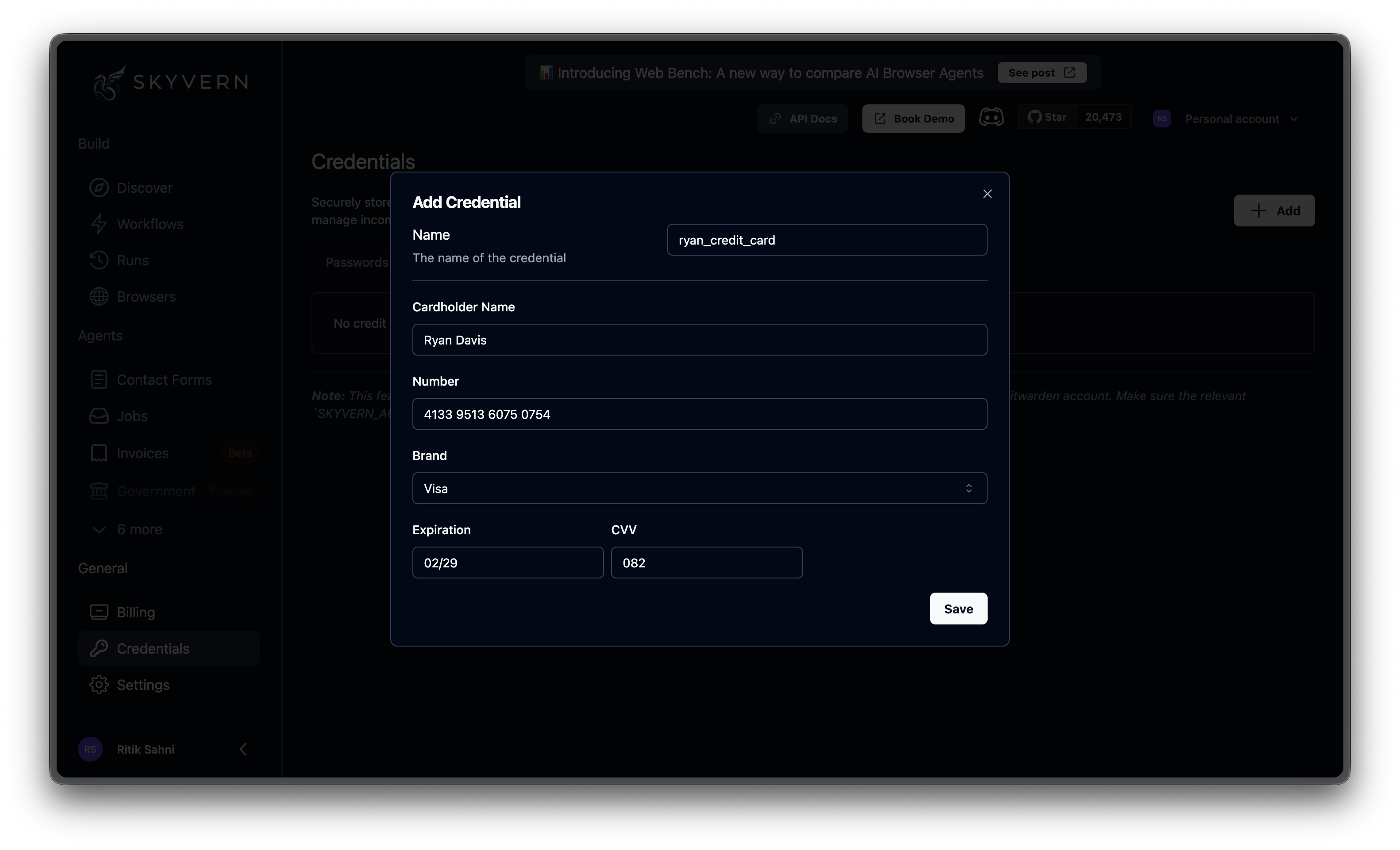Edit the credential Name field
Image resolution: width=1400 pixels, height=850 pixels.
tap(827, 240)
